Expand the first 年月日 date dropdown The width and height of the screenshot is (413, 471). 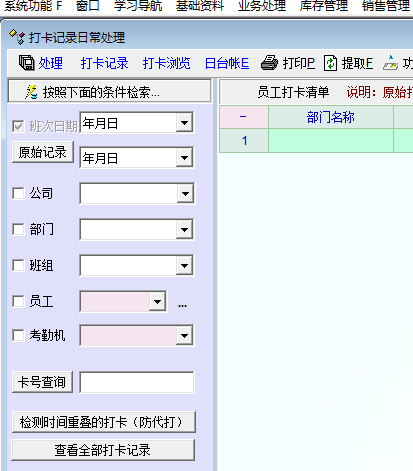pos(184,123)
